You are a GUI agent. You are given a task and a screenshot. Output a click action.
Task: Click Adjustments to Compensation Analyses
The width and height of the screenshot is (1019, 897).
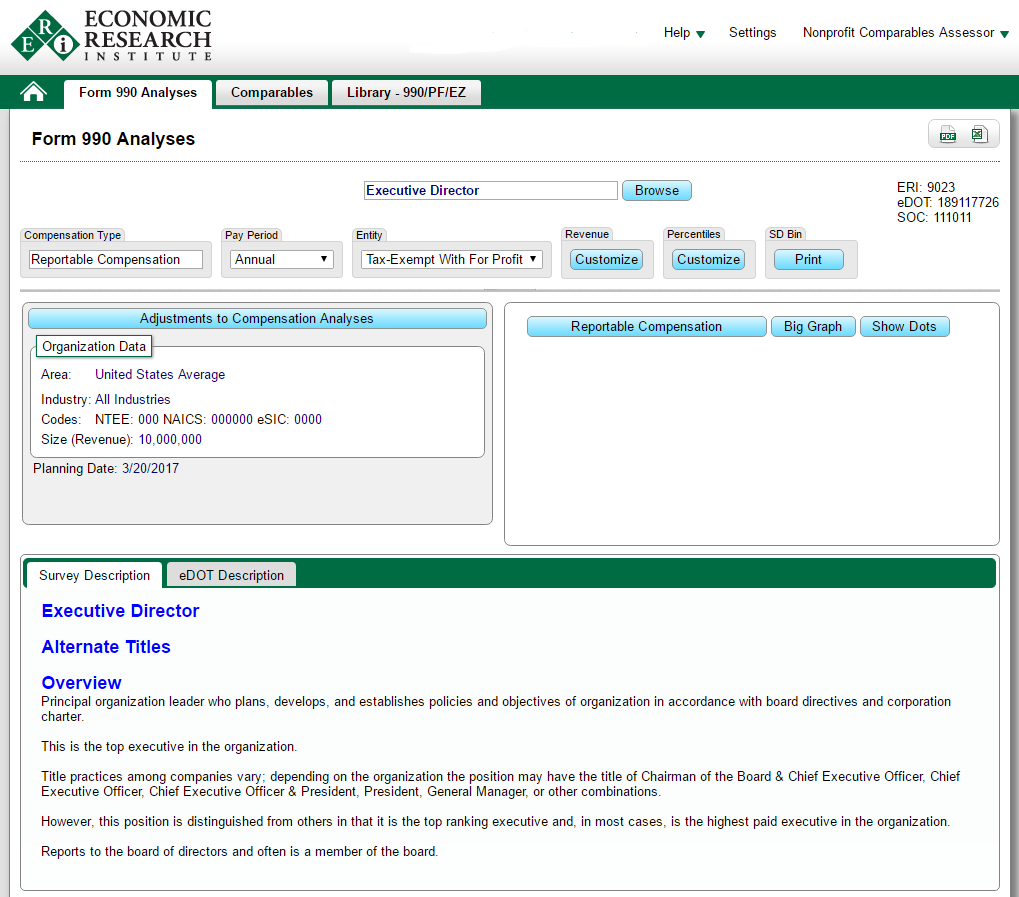[x=256, y=319]
